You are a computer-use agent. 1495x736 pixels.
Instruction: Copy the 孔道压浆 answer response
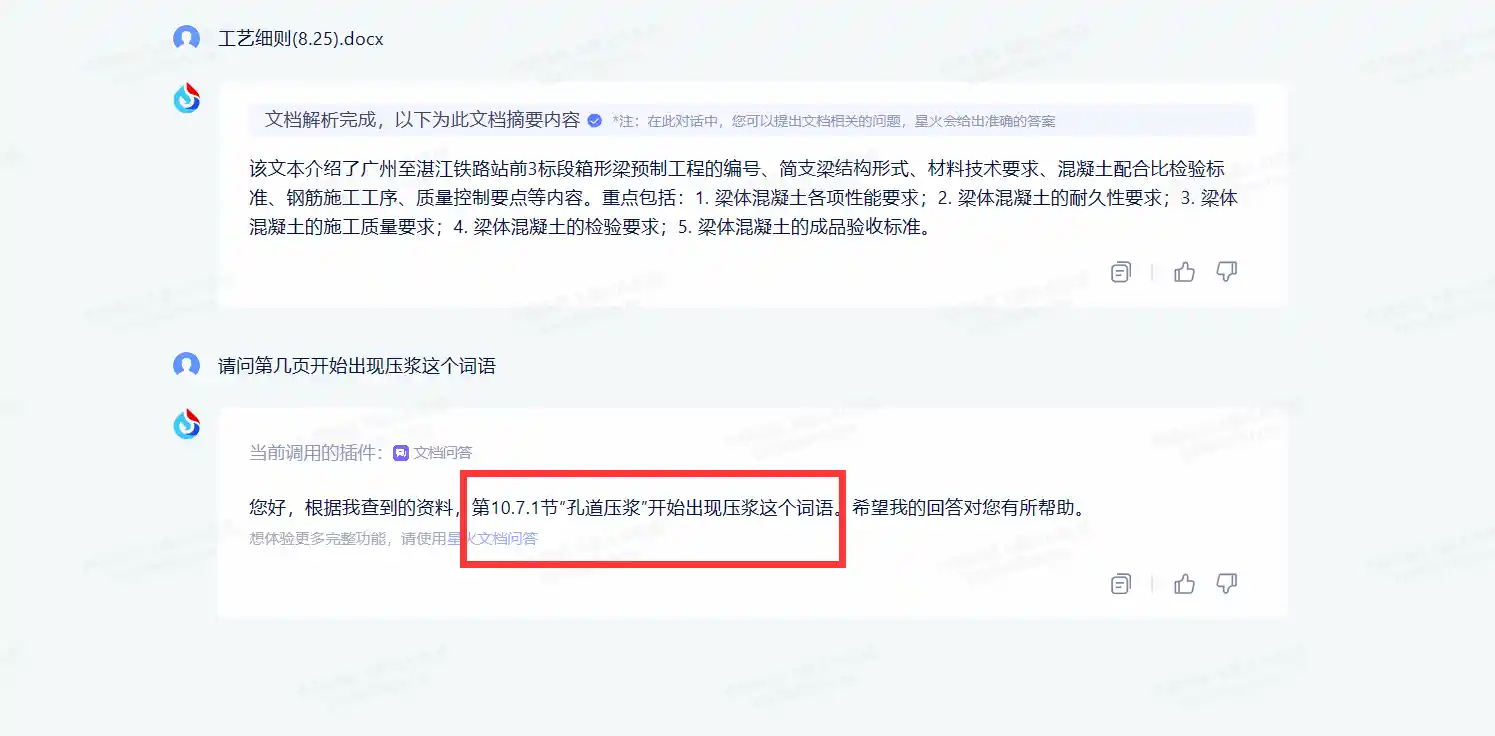click(x=1121, y=584)
